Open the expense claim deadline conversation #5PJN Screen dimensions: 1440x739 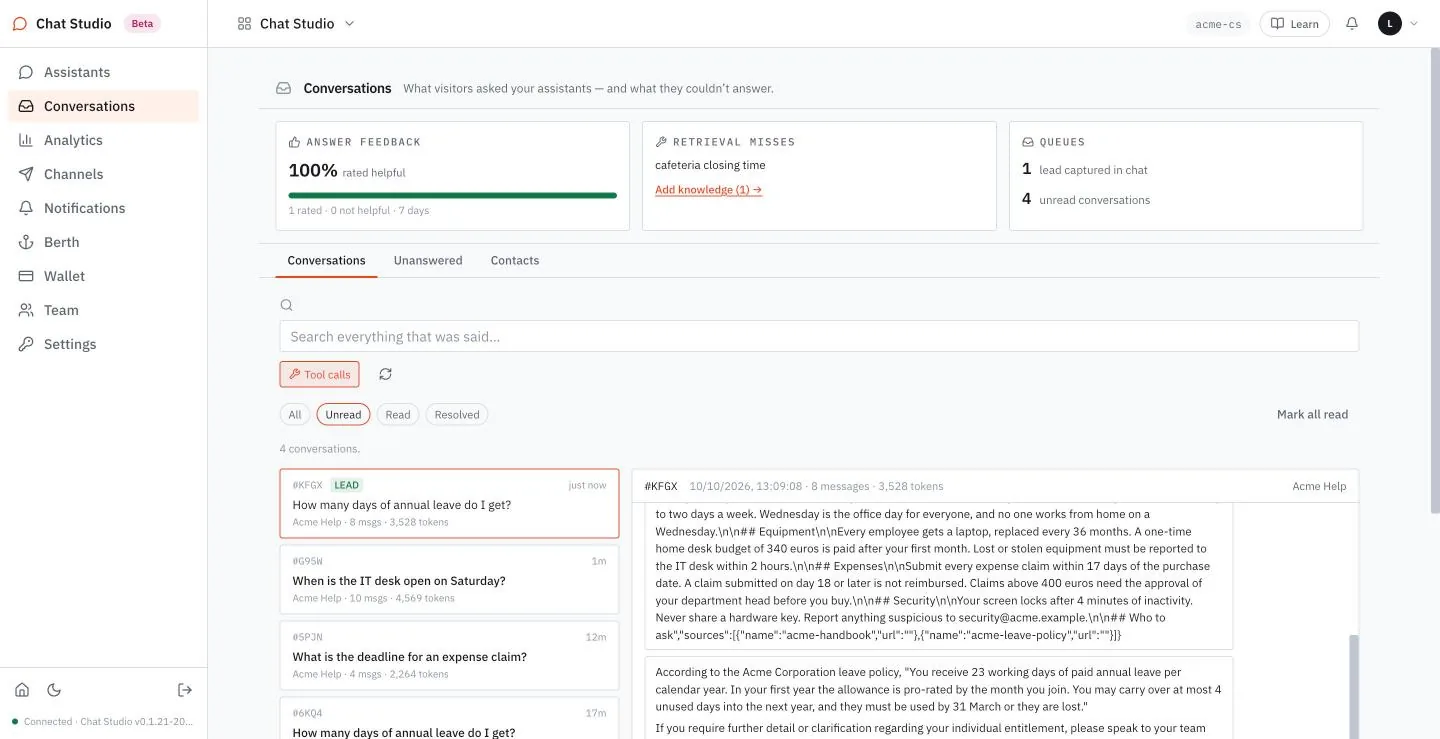click(449, 656)
